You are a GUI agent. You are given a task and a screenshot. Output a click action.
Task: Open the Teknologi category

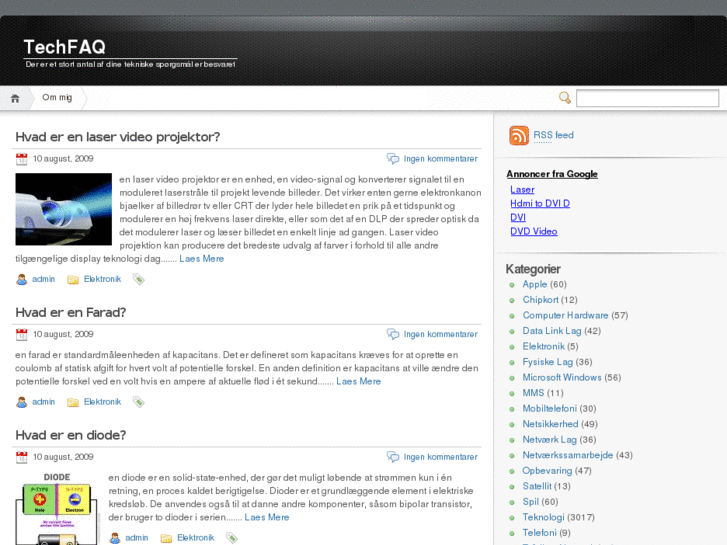point(543,517)
